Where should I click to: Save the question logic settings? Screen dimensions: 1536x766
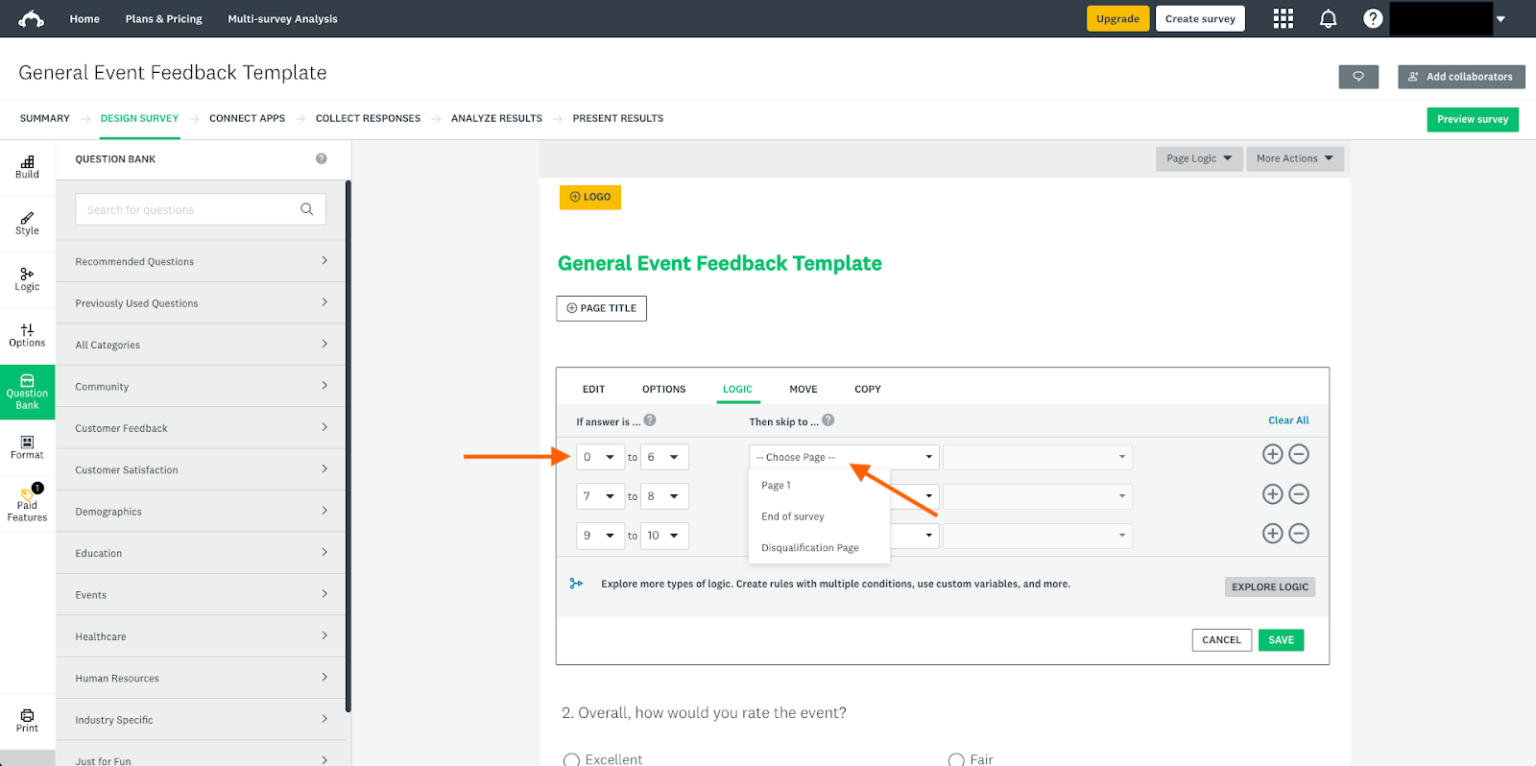1281,639
